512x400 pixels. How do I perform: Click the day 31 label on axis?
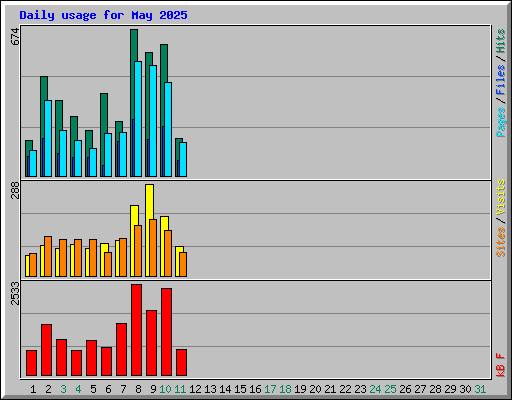click(x=480, y=389)
